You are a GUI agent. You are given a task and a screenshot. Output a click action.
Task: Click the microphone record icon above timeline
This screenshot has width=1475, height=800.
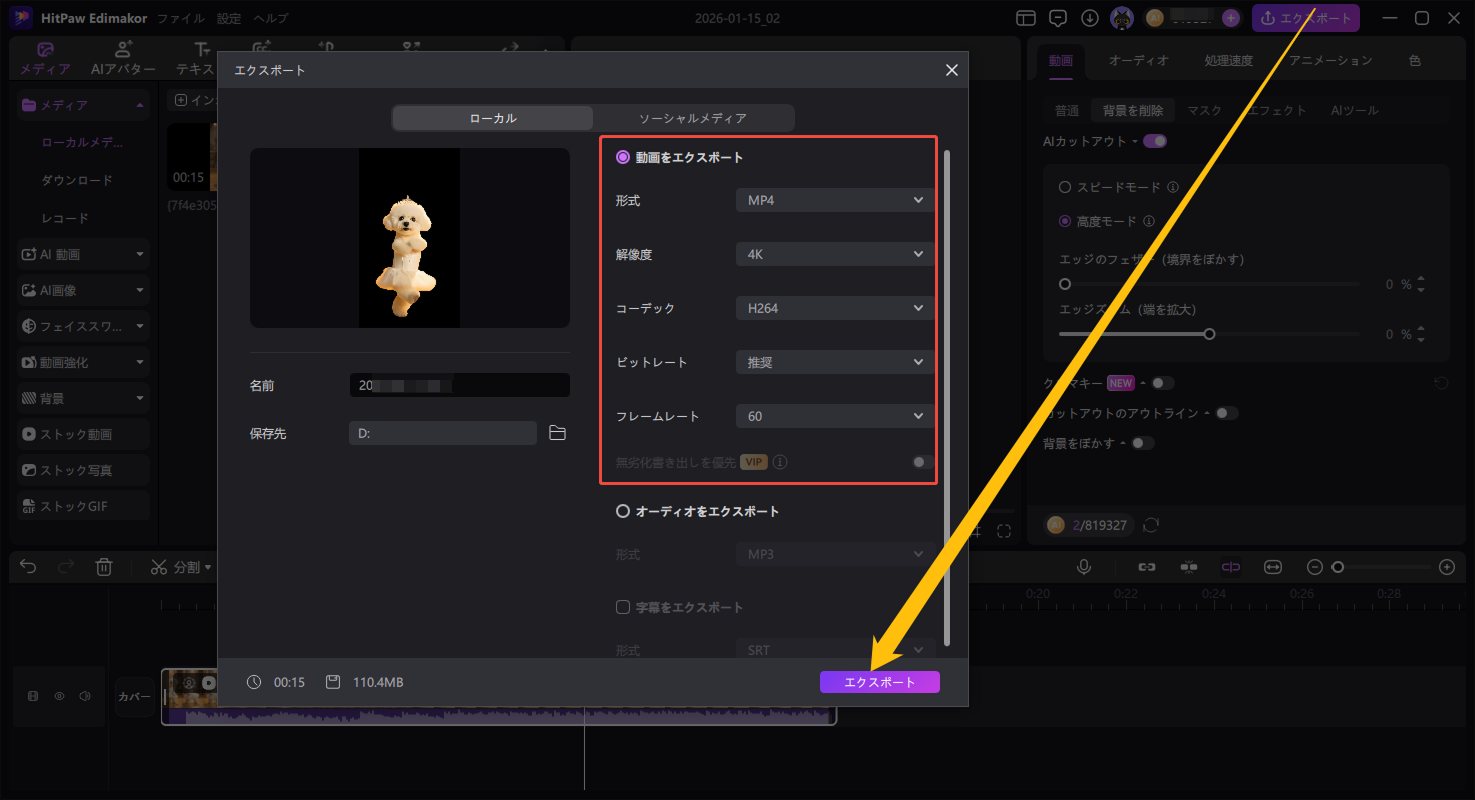tap(1083, 567)
